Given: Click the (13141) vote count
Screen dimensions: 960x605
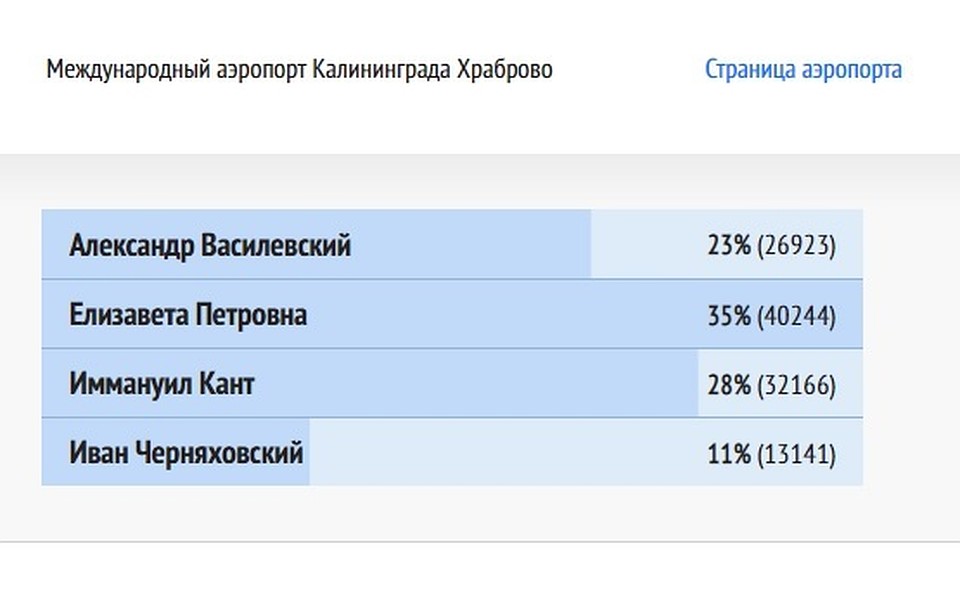Looking at the screenshot, I should pyautogui.click(x=797, y=455).
